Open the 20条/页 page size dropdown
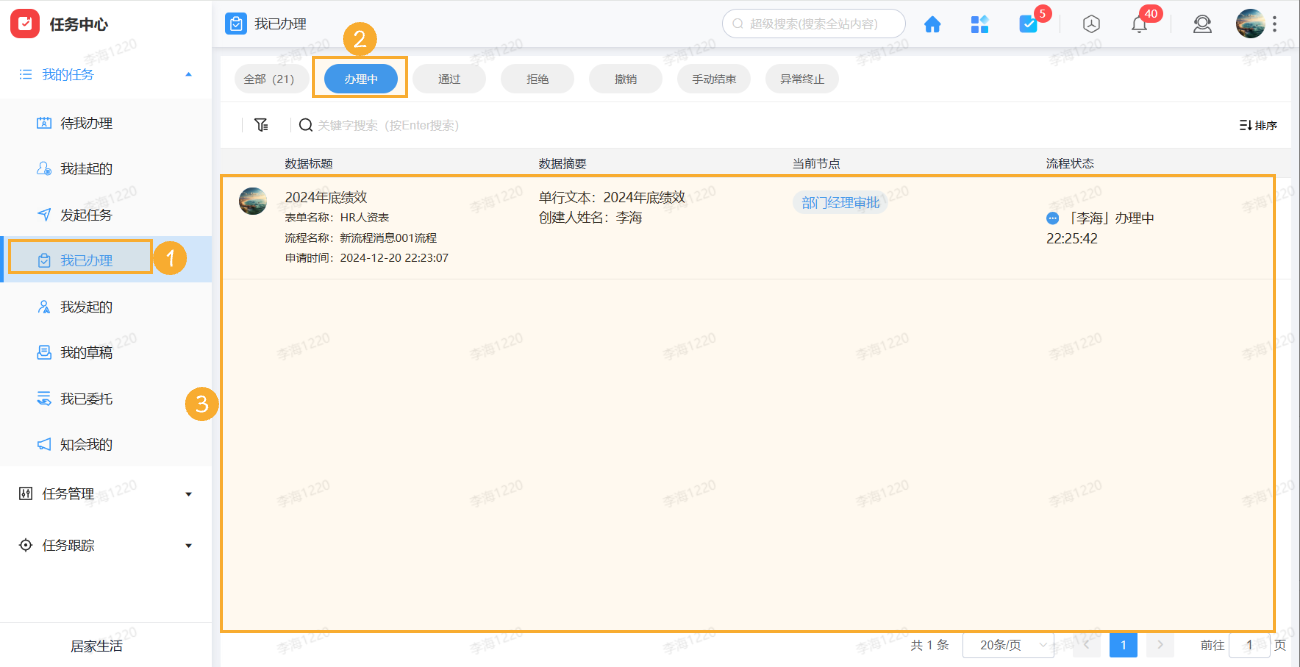 pyautogui.click(x=1009, y=644)
